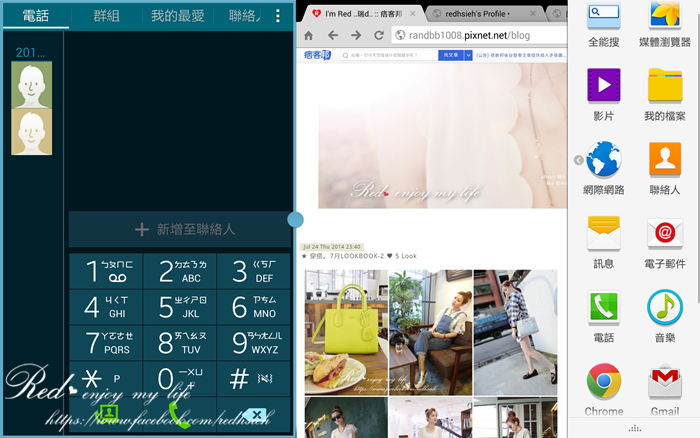This screenshot has width=700, height=438.
Task: Click the 找文章 search button
Action: coord(451,55)
